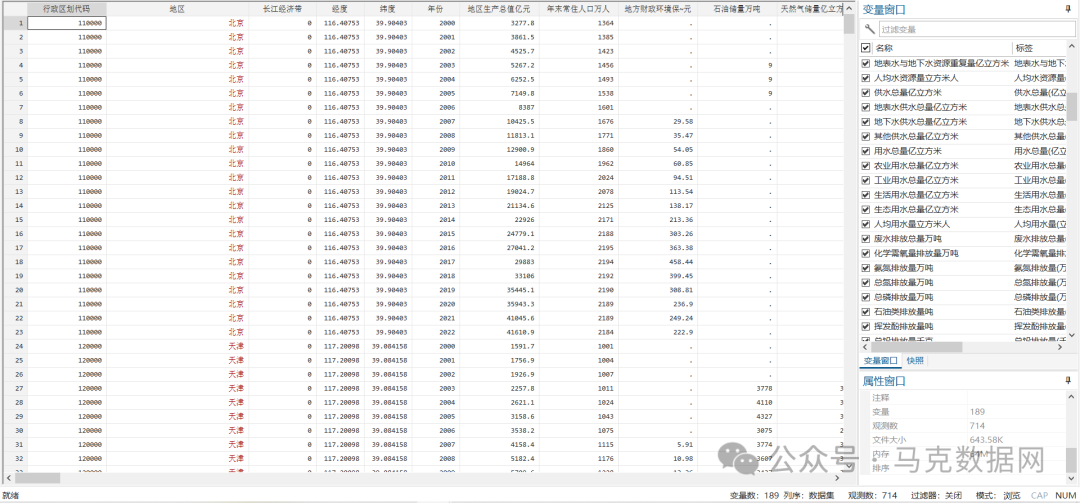
Task: Uncheck the 人均水资源量立方米人 variable checkbox
Action: pos(866,77)
